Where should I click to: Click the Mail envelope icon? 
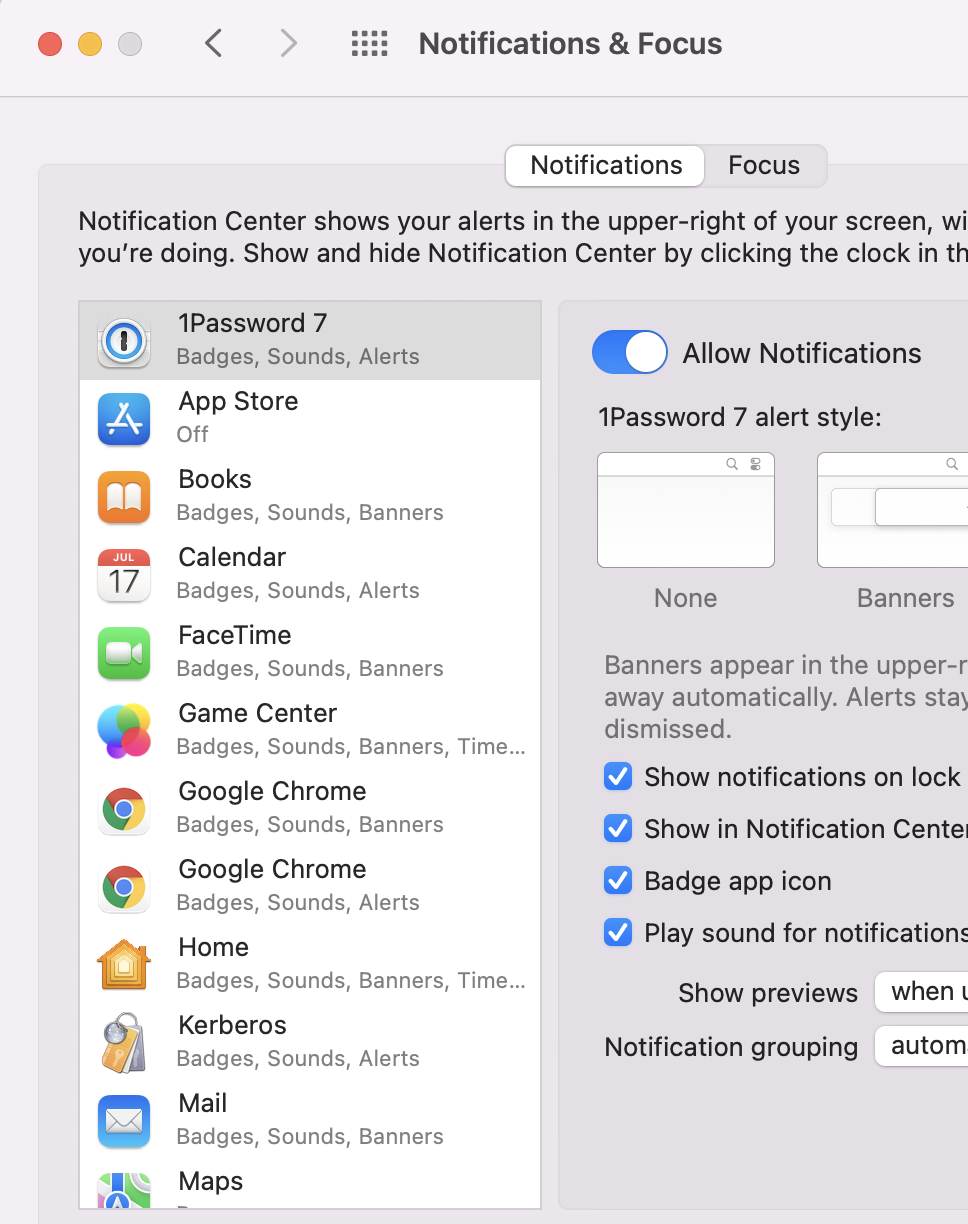124,1121
